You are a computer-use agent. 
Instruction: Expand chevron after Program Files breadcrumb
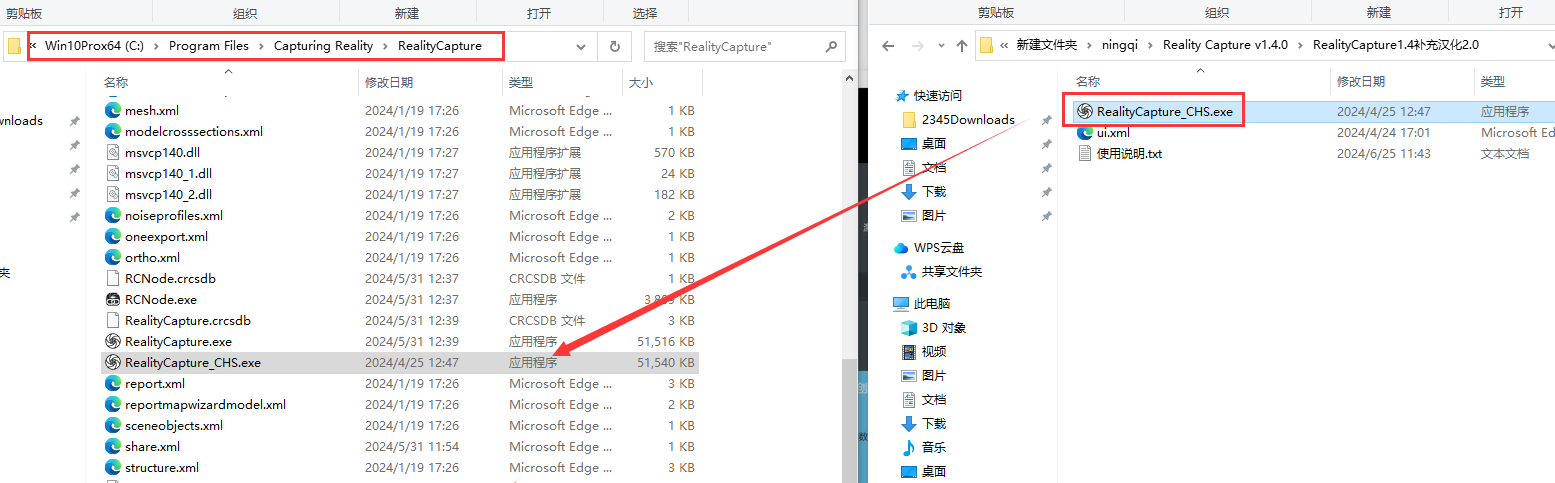point(261,46)
